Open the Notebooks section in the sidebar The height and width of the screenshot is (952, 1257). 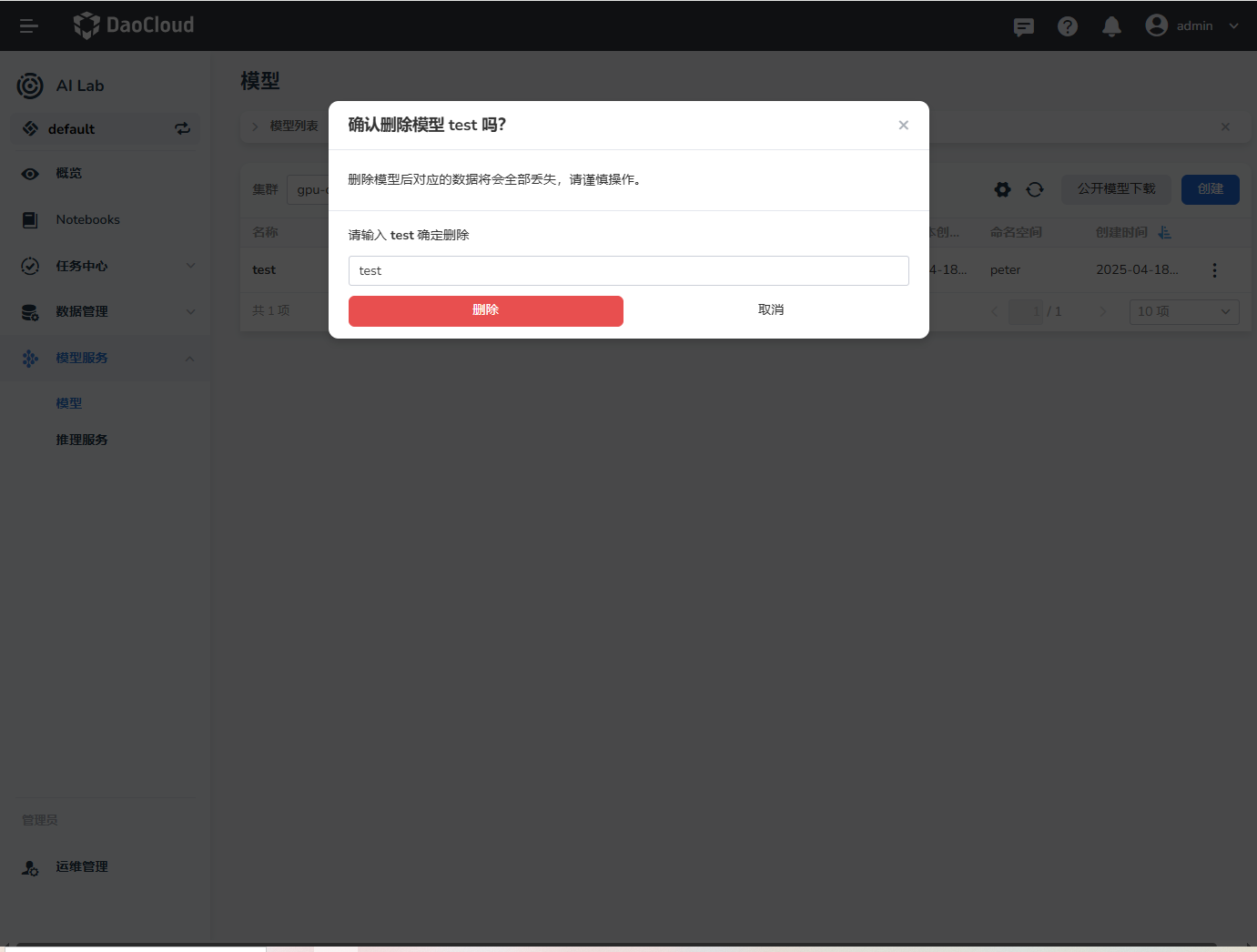click(x=87, y=219)
